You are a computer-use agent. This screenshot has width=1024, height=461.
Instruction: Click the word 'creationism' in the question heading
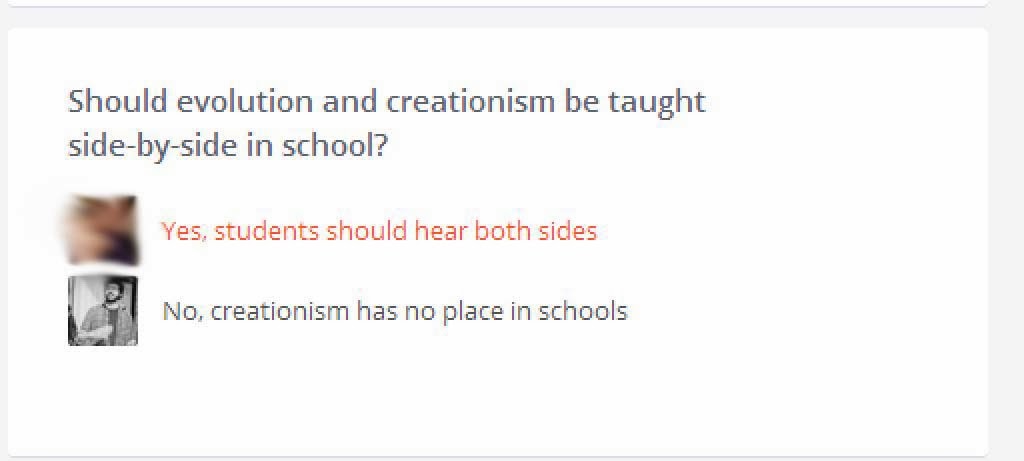[470, 102]
